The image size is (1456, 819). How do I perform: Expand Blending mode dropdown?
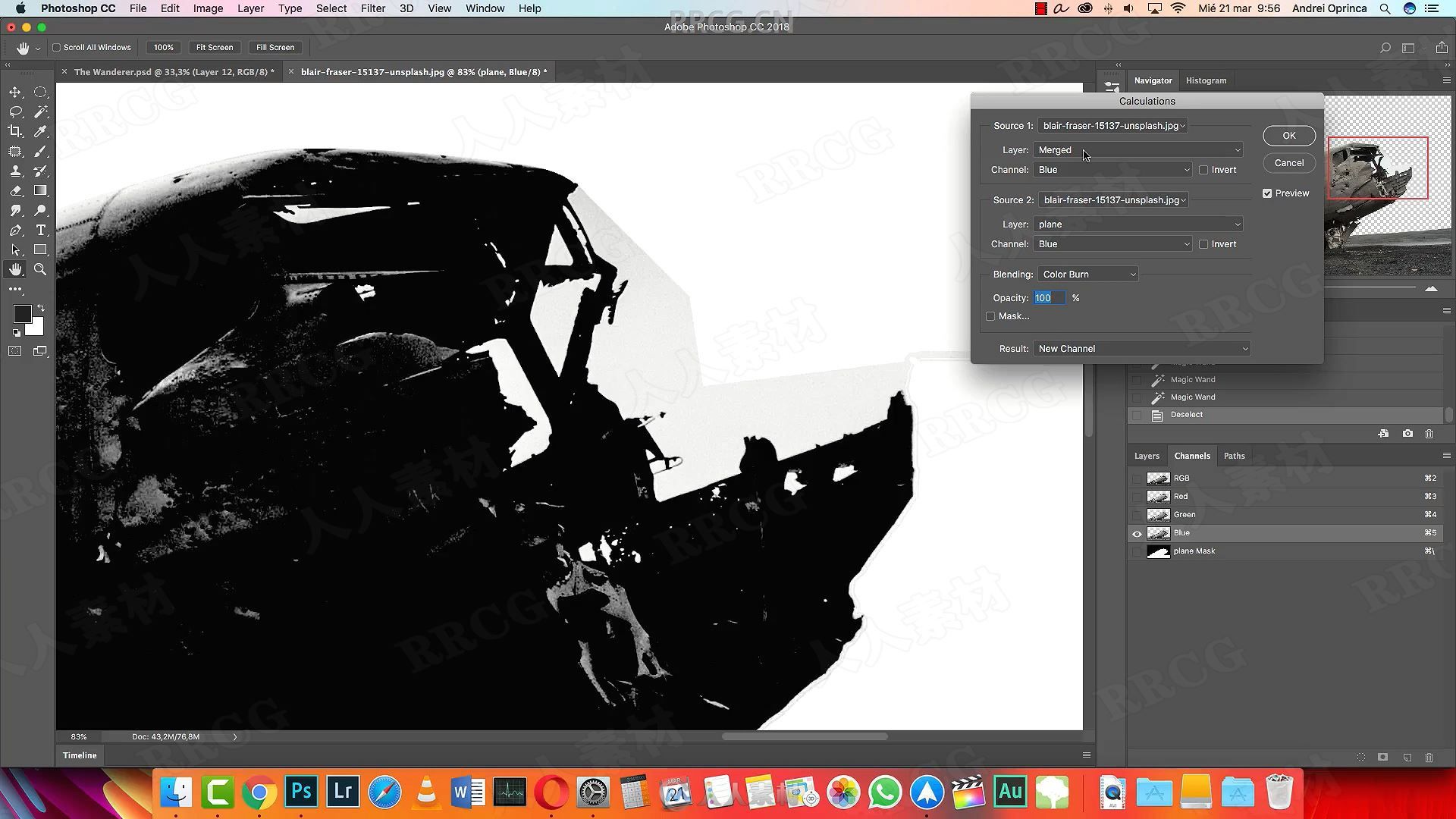click(x=1087, y=273)
